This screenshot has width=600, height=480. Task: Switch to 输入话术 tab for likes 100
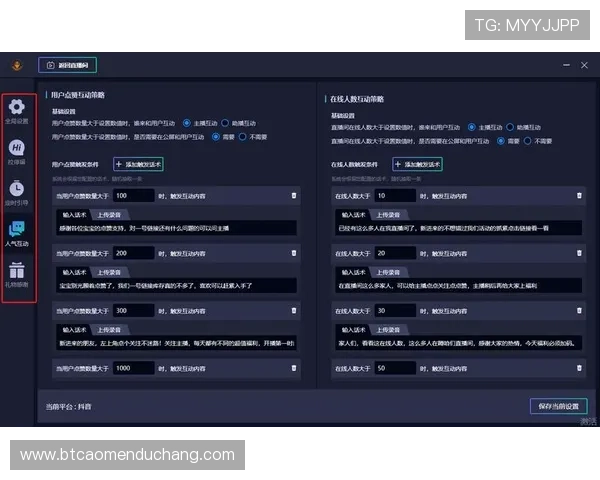pos(74,215)
